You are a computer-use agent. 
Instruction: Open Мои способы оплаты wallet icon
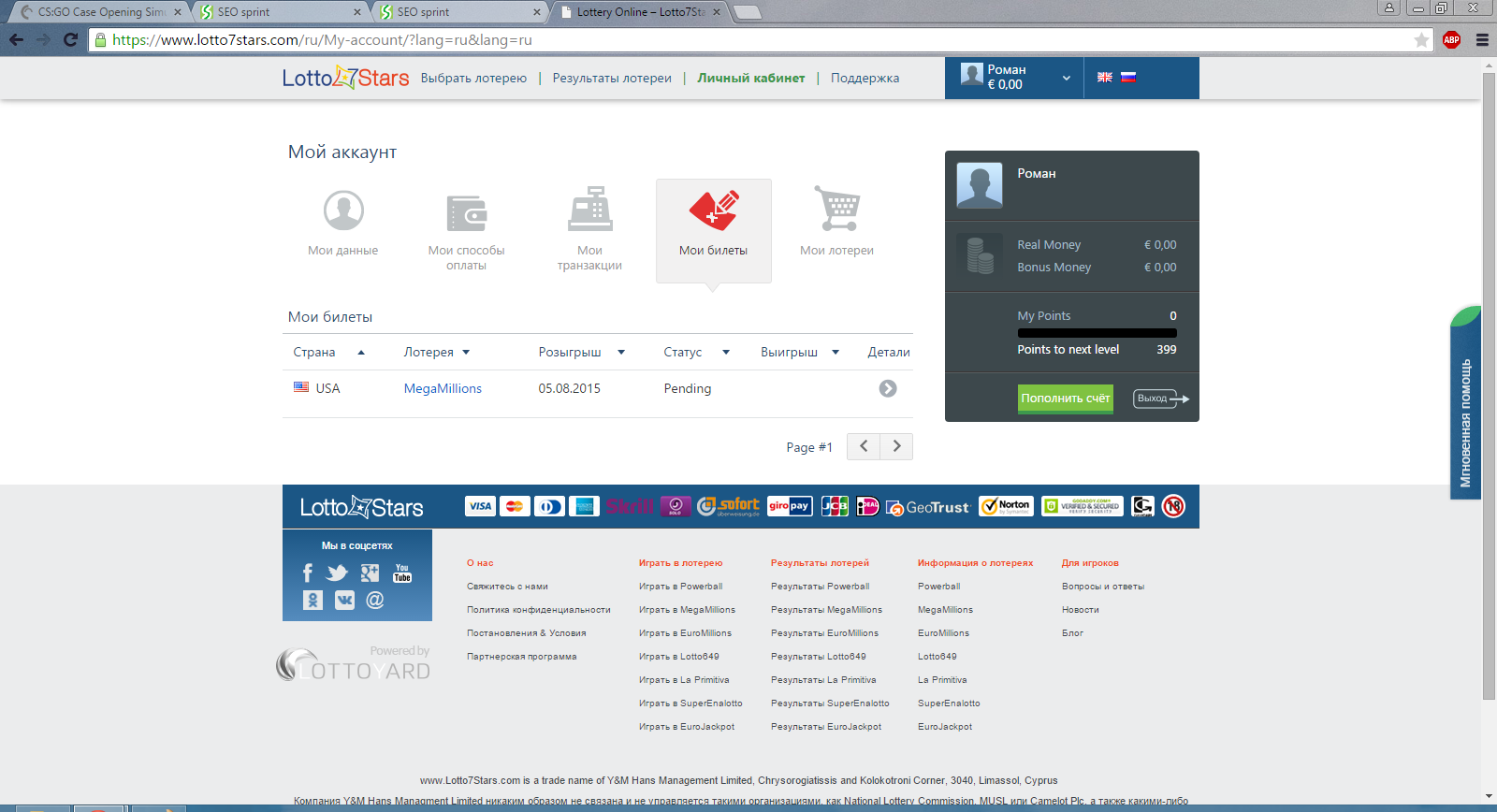[466, 213]
